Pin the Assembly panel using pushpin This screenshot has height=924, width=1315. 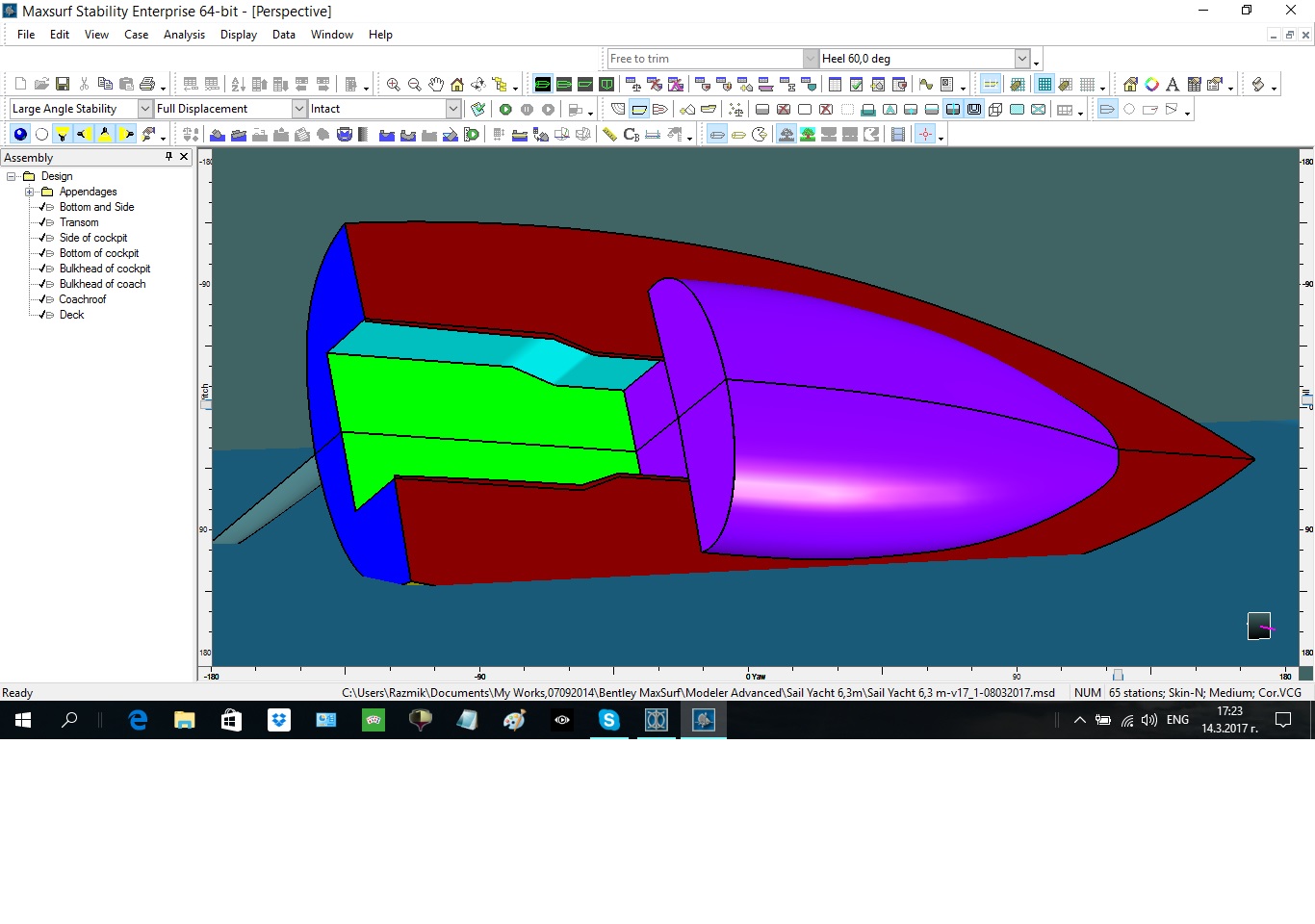pyautogui.click(x=168, y=157)
